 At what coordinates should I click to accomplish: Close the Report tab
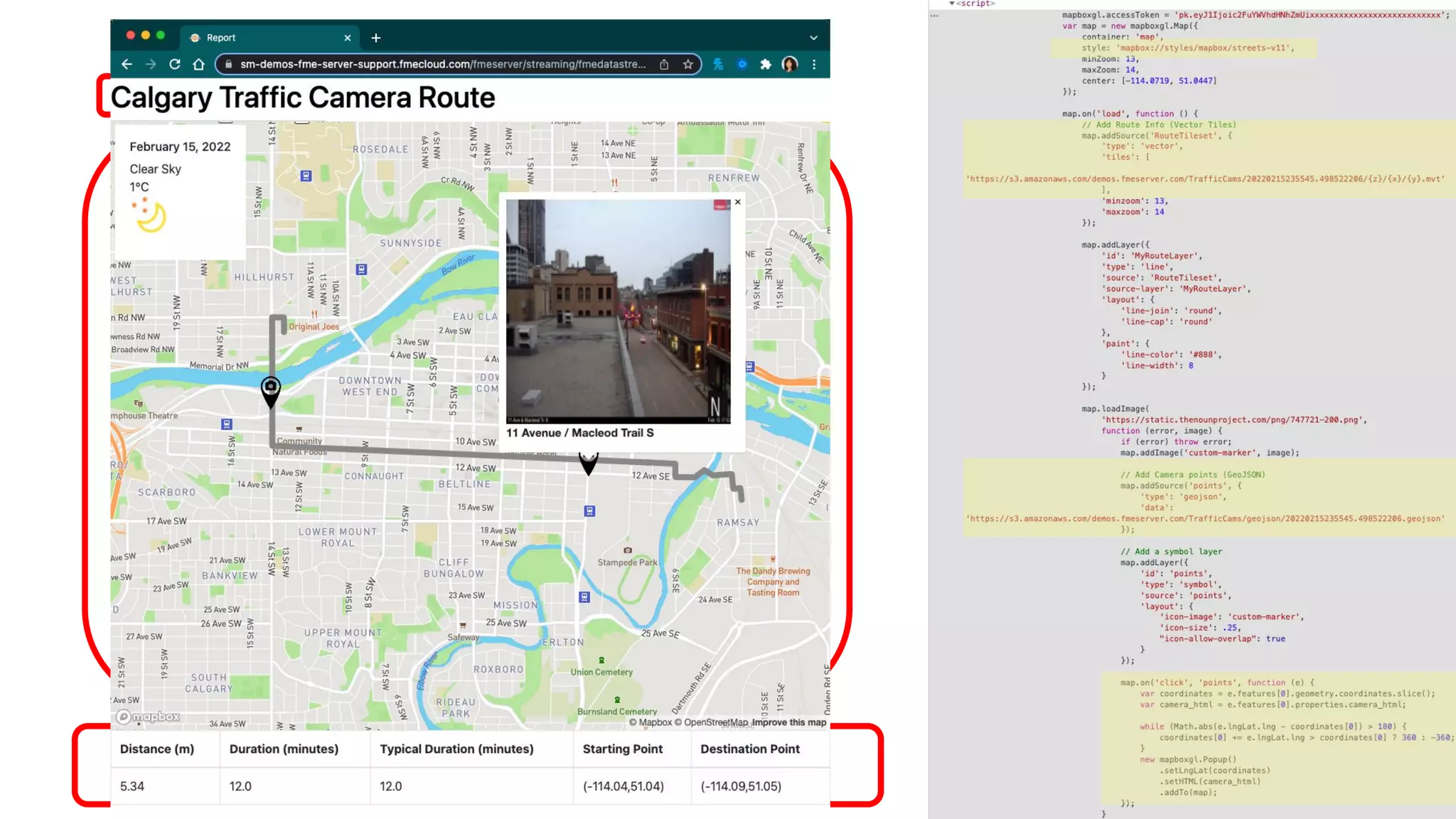348,38
